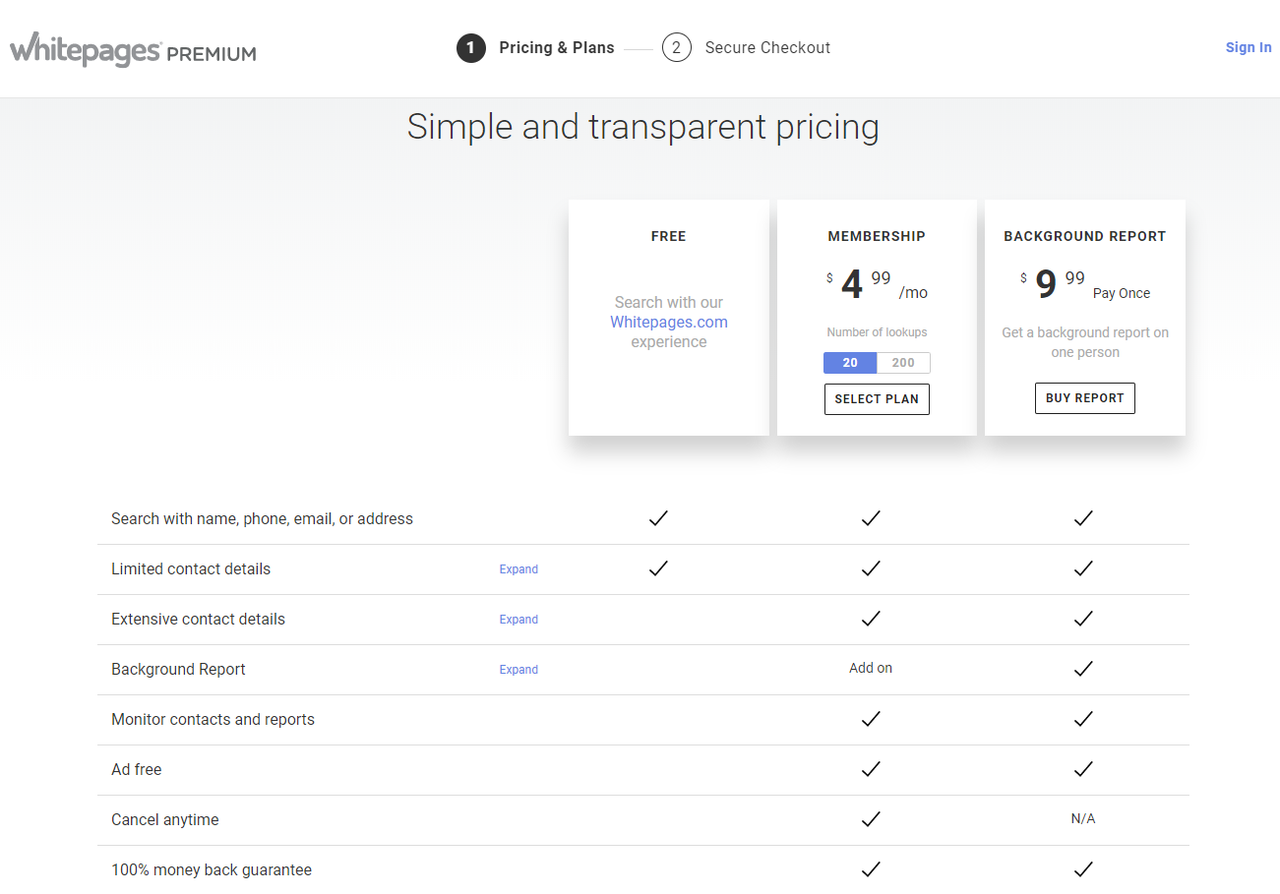Click Membership checkmark for Monitor contacts and reports
The width and height of the screenshot is (1280, 894).
pyautogui.click(x=871, y=718)
